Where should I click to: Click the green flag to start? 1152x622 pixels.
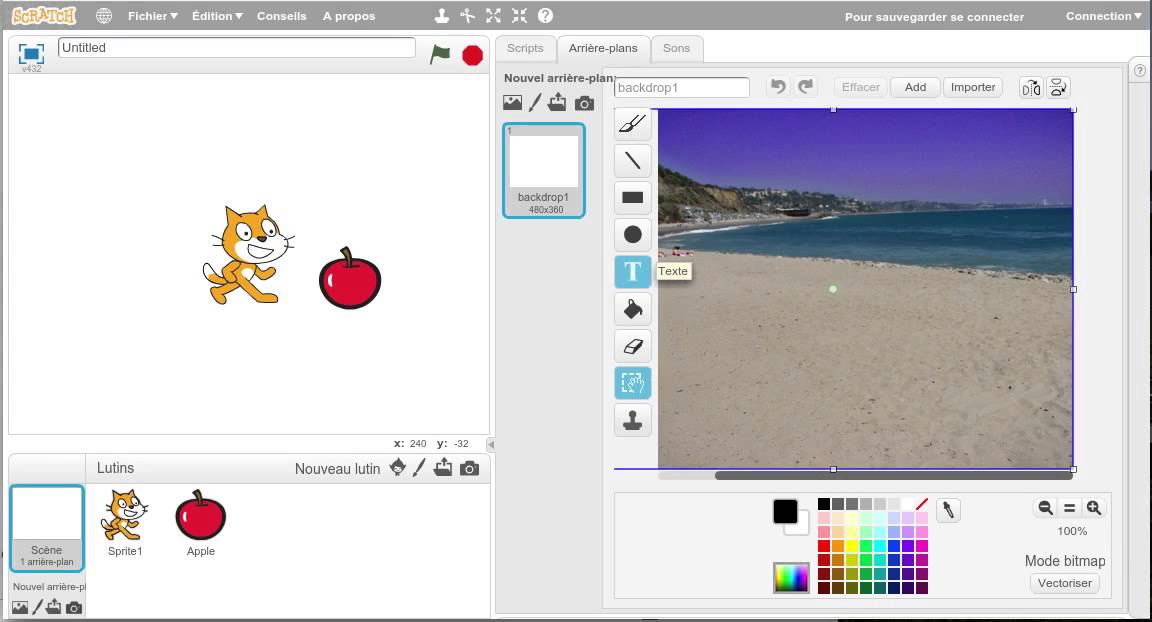tap(440, 54)
